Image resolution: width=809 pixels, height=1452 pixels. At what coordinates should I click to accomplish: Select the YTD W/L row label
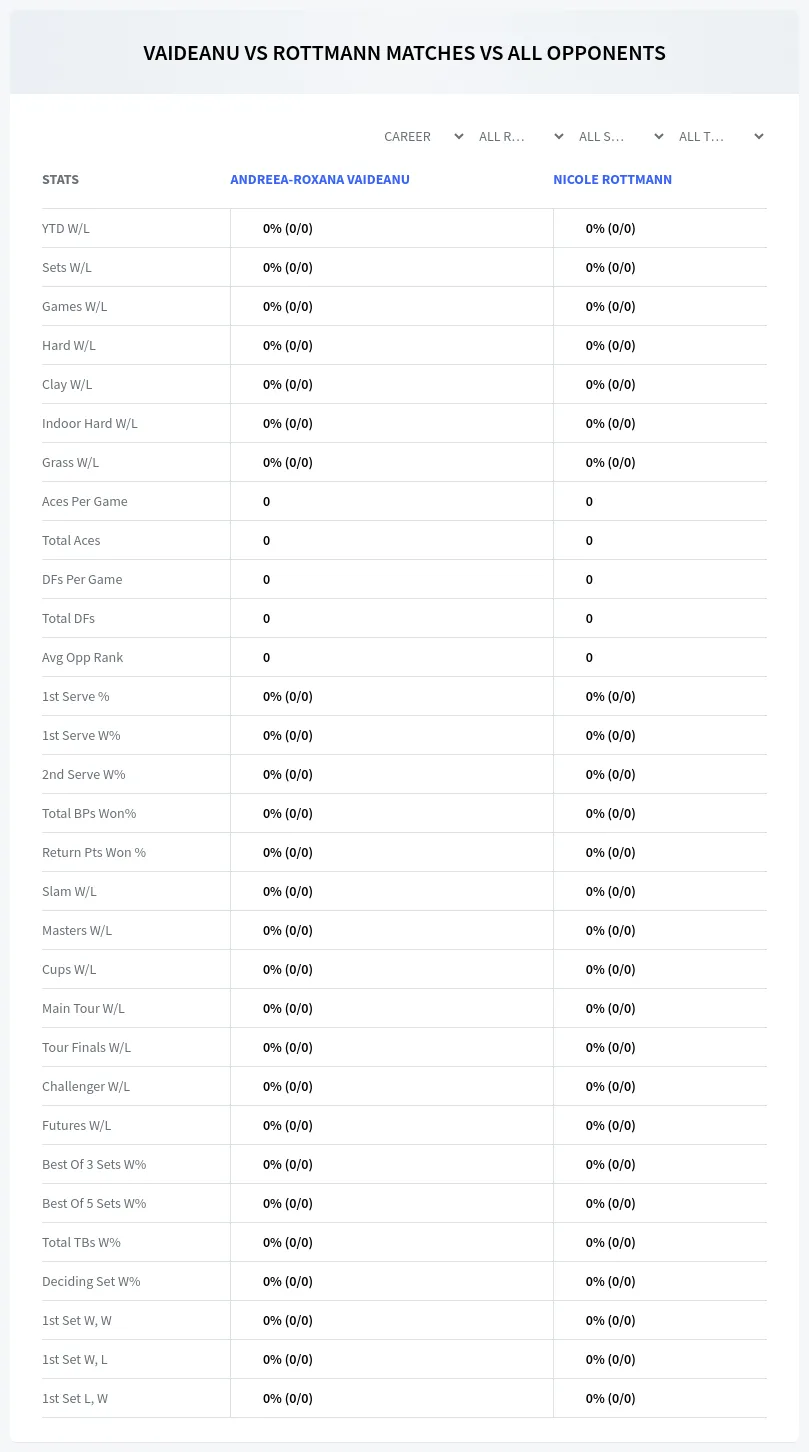[x=66, y=228]
